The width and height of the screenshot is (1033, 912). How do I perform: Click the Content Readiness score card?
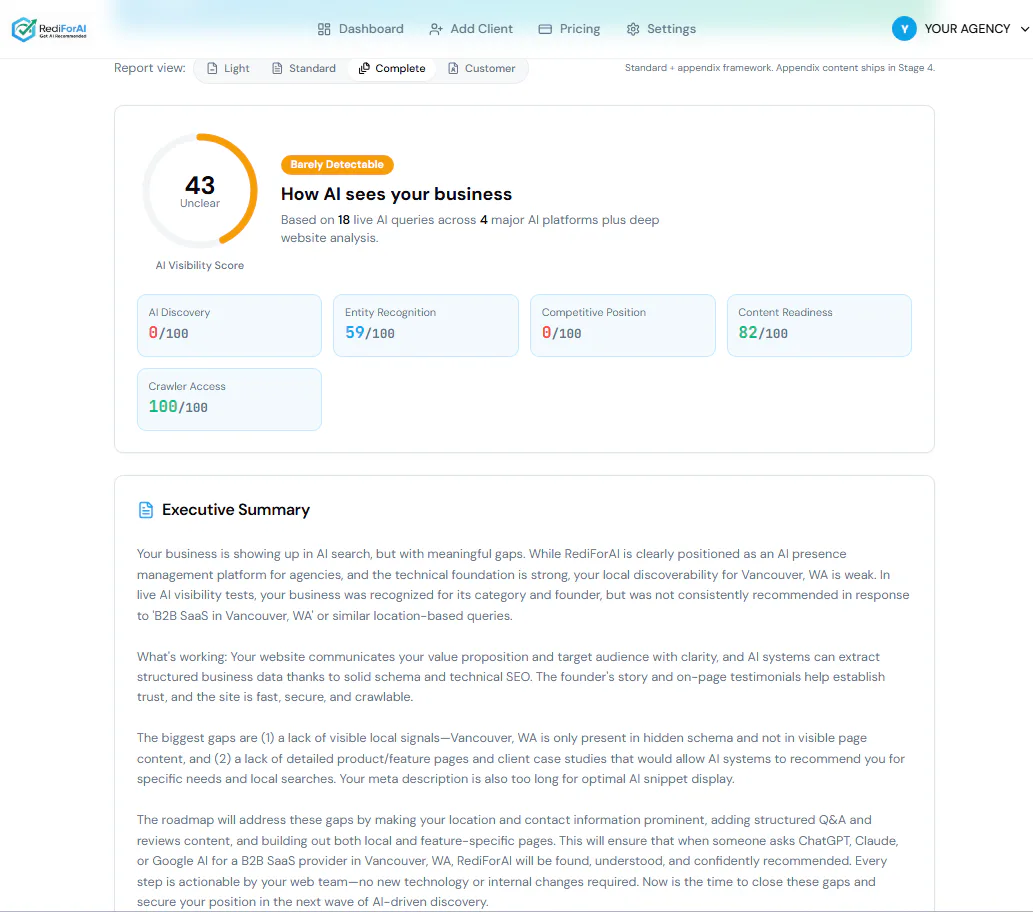tap(819, 326)
